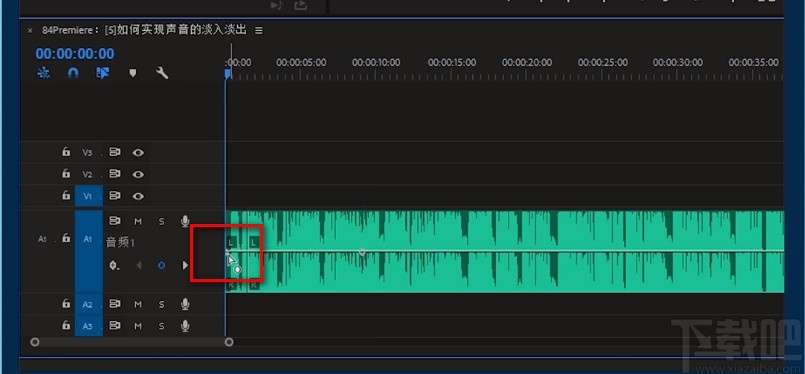Viewport: 805px width, 374px height.
Task: Go to next keyframe on A1
Action: pyautogui.click(x=185, y=266)
